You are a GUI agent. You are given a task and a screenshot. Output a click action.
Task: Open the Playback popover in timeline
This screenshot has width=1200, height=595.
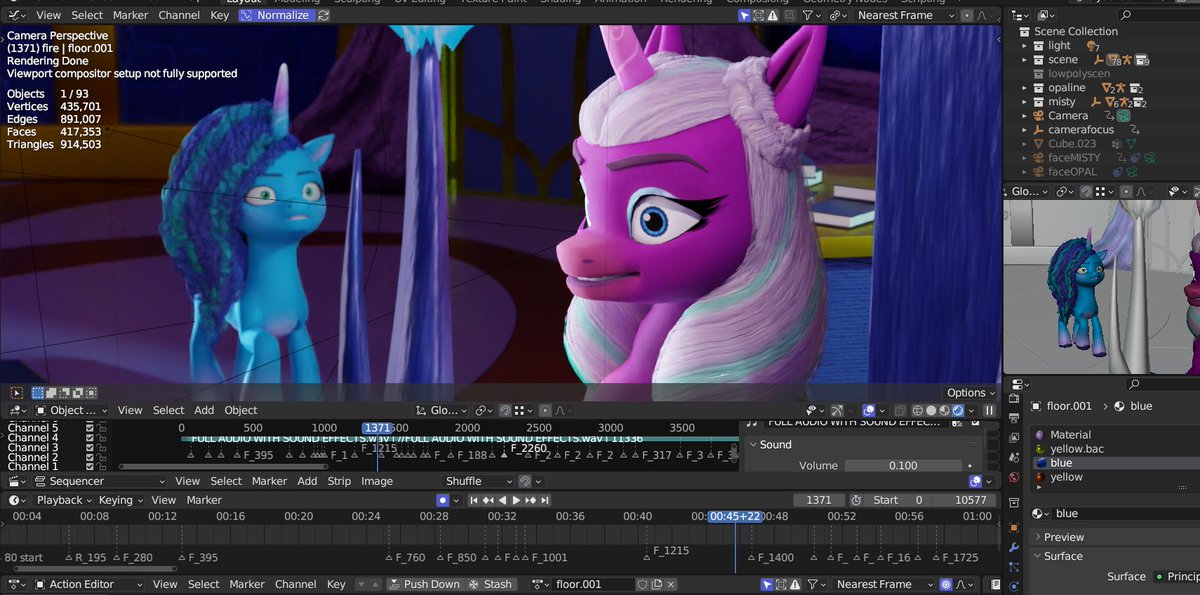click(x=64, y=500)
